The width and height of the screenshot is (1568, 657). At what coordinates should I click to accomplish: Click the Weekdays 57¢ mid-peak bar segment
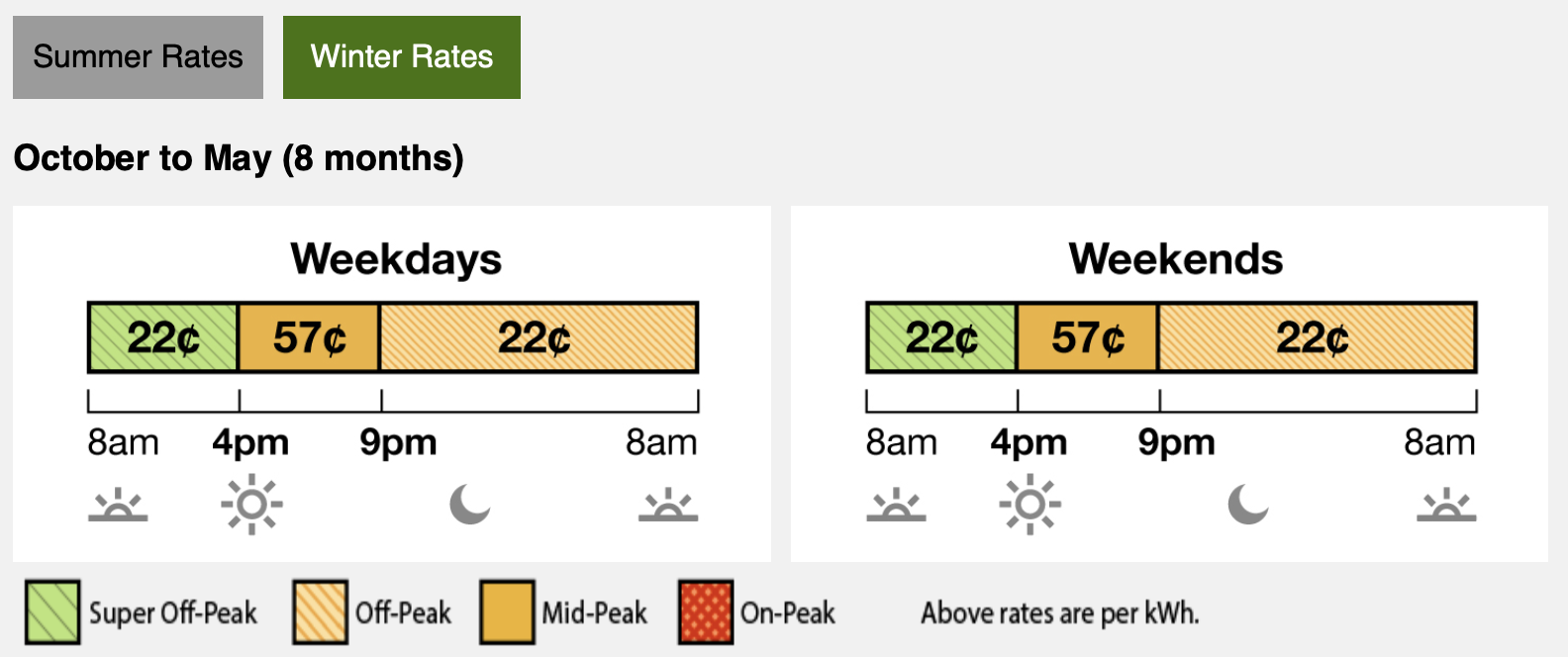coord(309,337)
